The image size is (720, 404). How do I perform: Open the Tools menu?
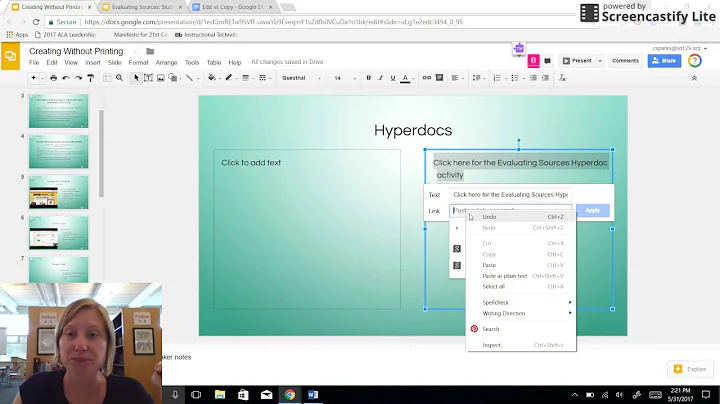(x=192, y=62)
